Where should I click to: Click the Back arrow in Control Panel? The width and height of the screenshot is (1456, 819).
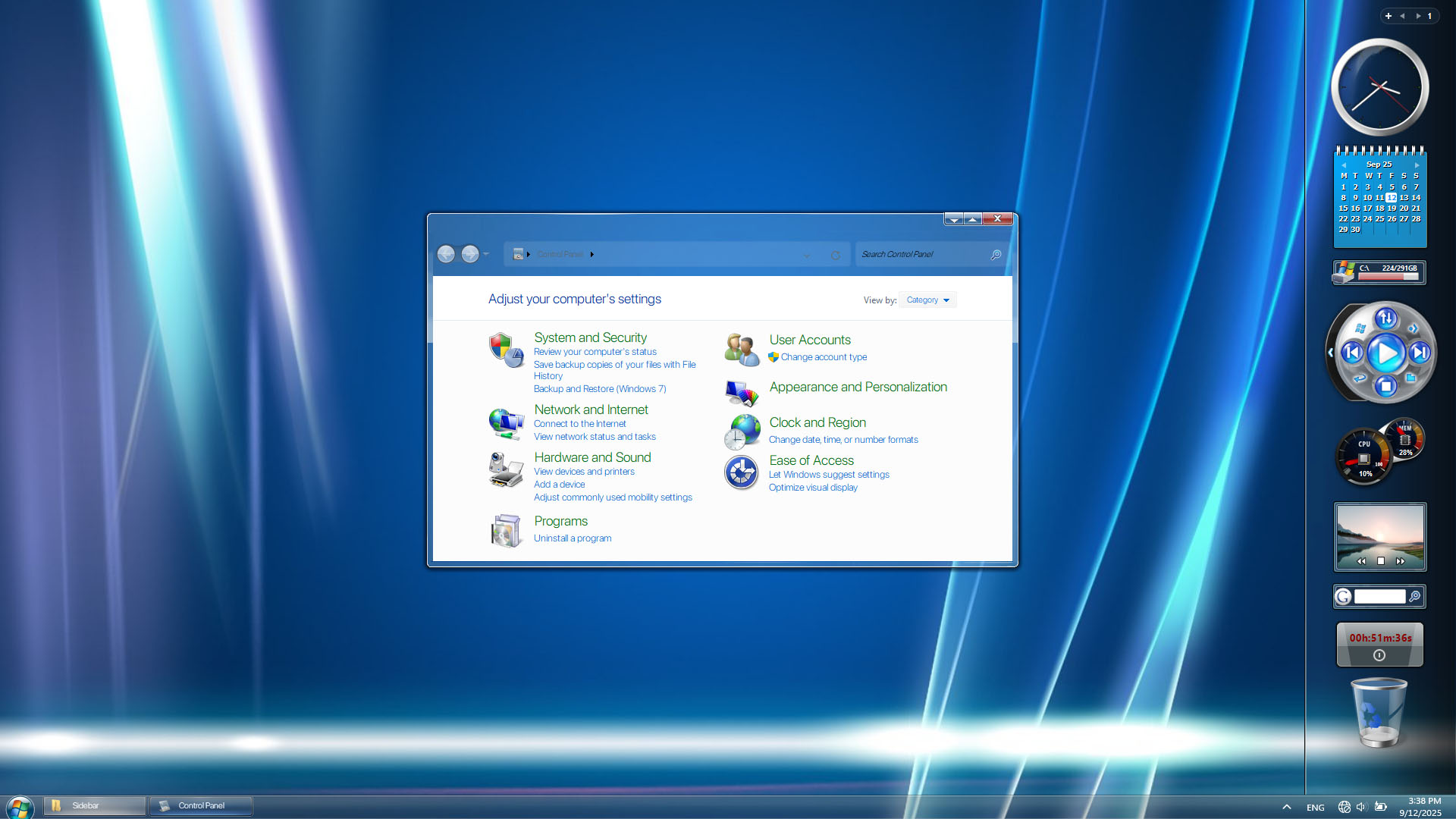[x=446, y=254]
